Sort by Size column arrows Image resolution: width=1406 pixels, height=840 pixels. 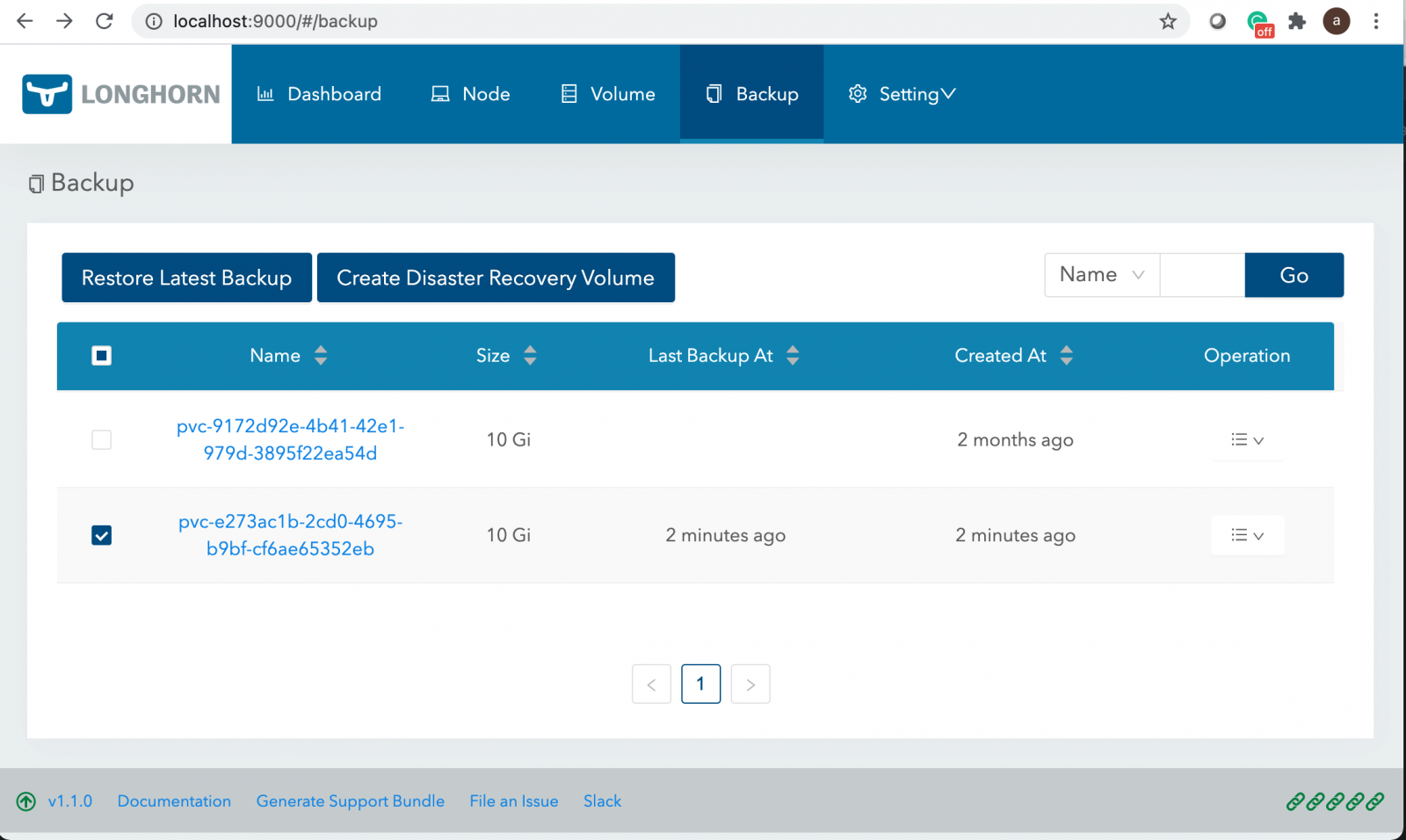[530, 356]
